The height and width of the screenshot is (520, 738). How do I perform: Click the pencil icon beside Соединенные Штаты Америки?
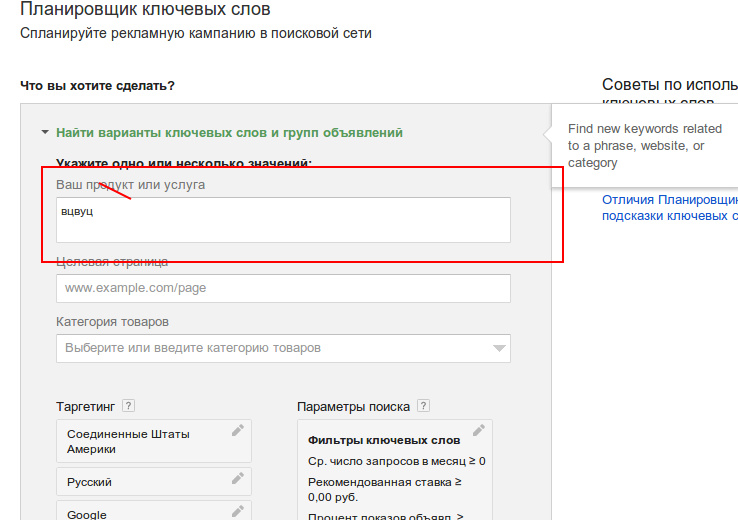tap(237, 430)
